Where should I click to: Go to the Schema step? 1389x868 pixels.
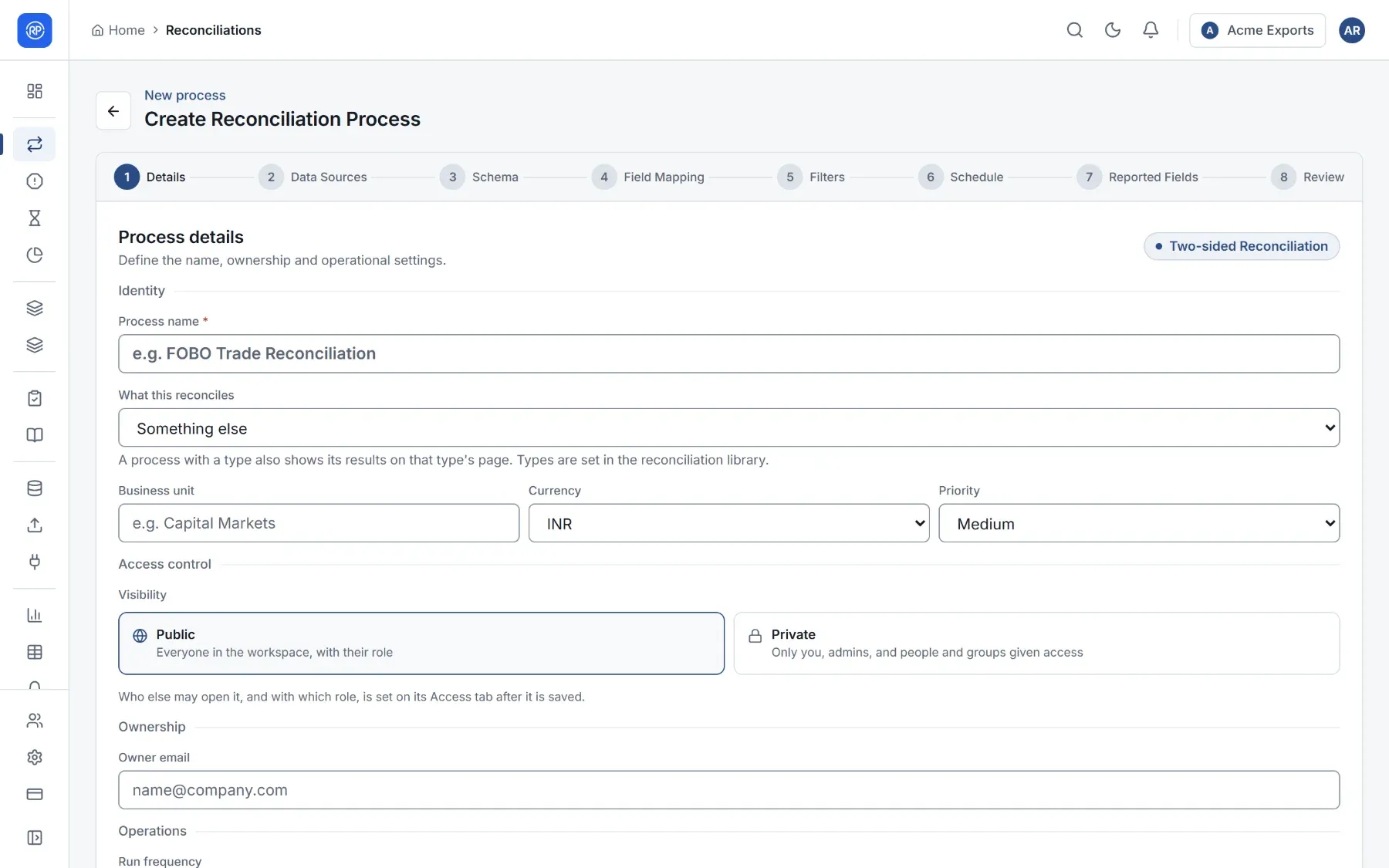pos(479,177)
